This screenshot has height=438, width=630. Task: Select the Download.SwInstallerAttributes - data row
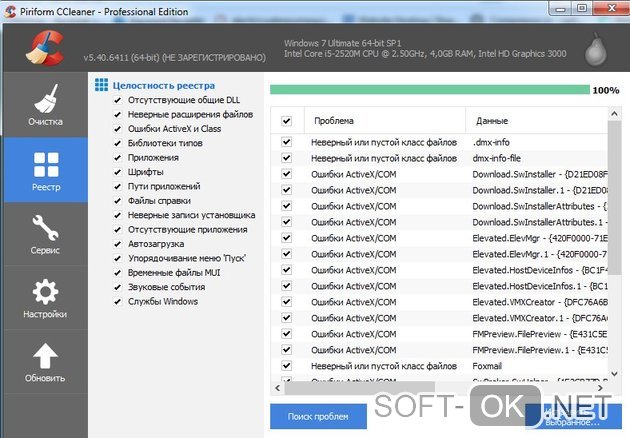[440, 206]
